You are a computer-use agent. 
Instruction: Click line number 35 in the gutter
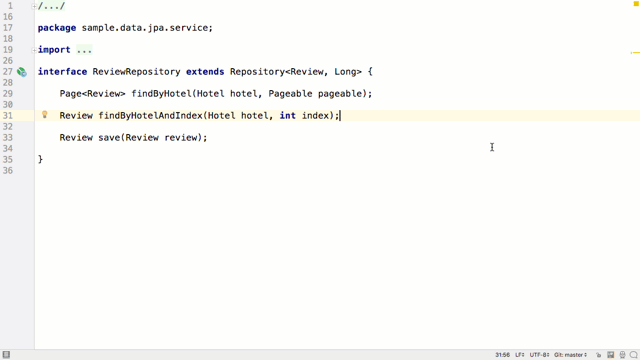tap(8, 160)
